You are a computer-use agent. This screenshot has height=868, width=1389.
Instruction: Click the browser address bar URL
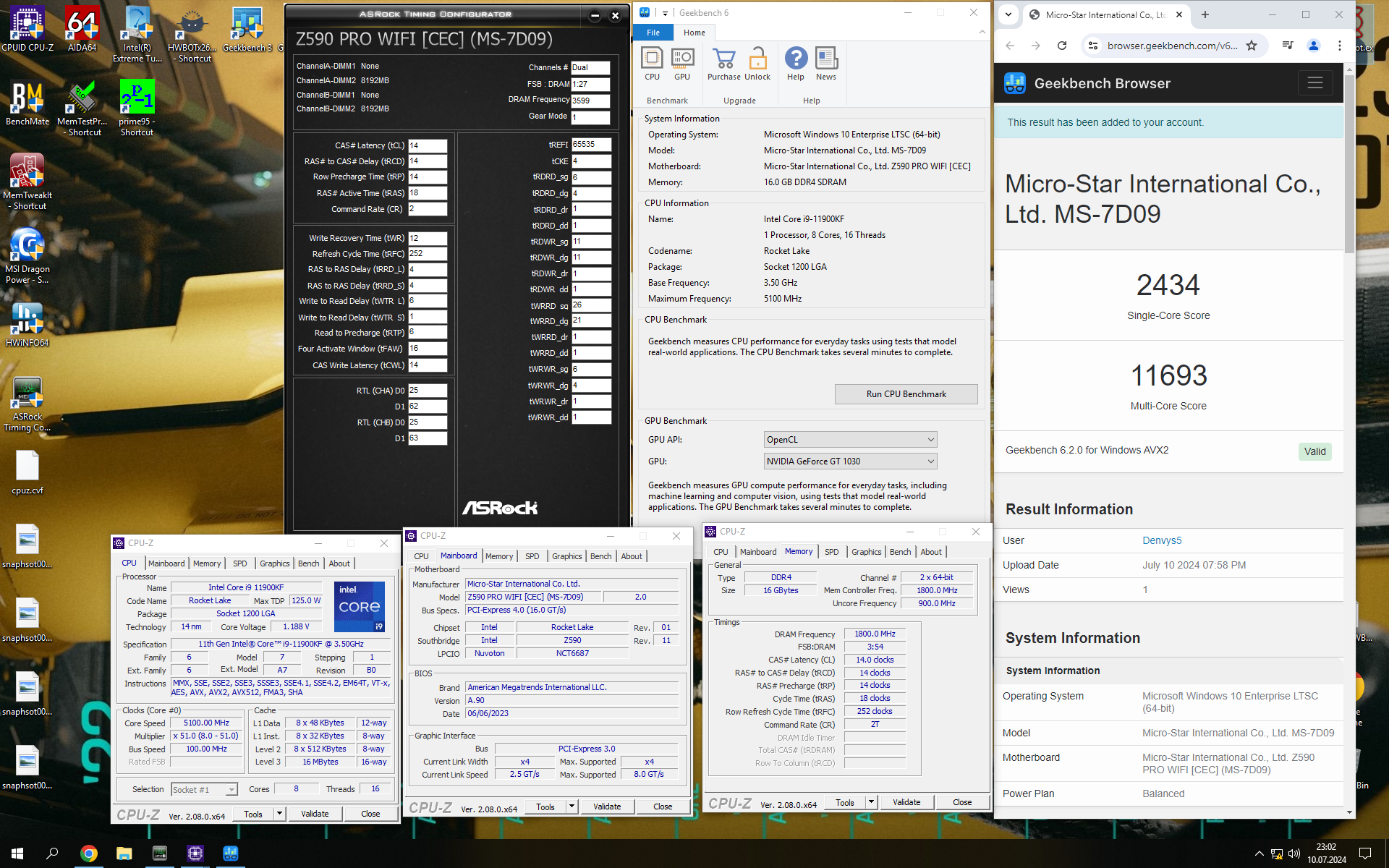click(1172, 46)
